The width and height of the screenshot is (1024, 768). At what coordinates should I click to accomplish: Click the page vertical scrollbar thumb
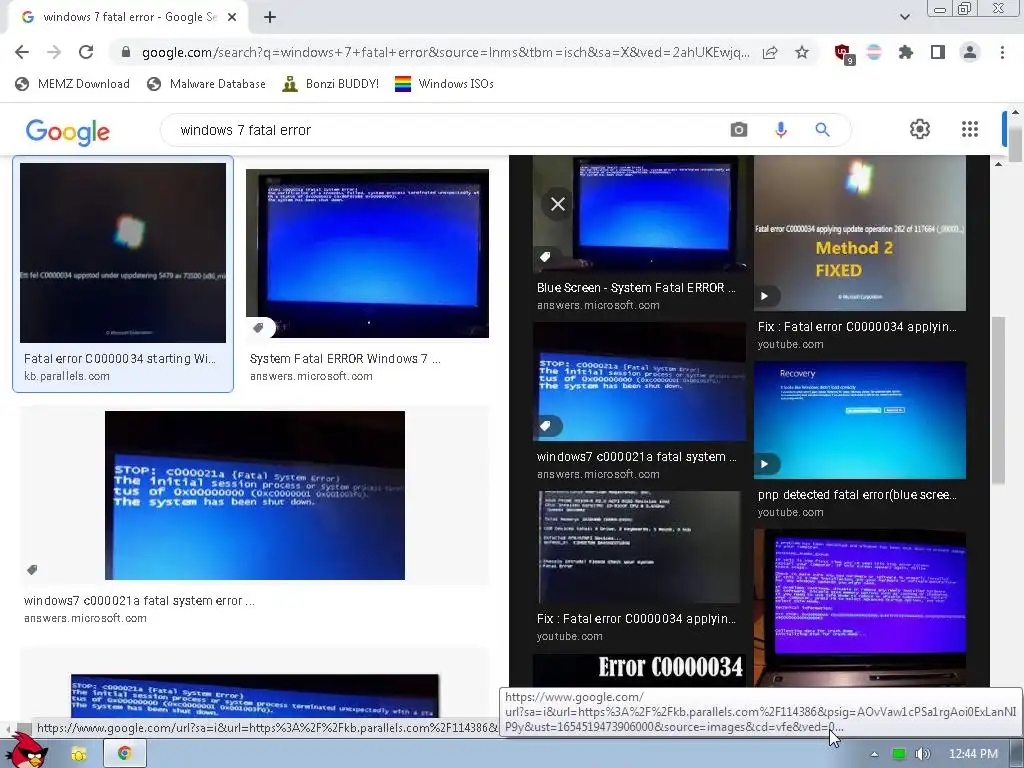1015,142
